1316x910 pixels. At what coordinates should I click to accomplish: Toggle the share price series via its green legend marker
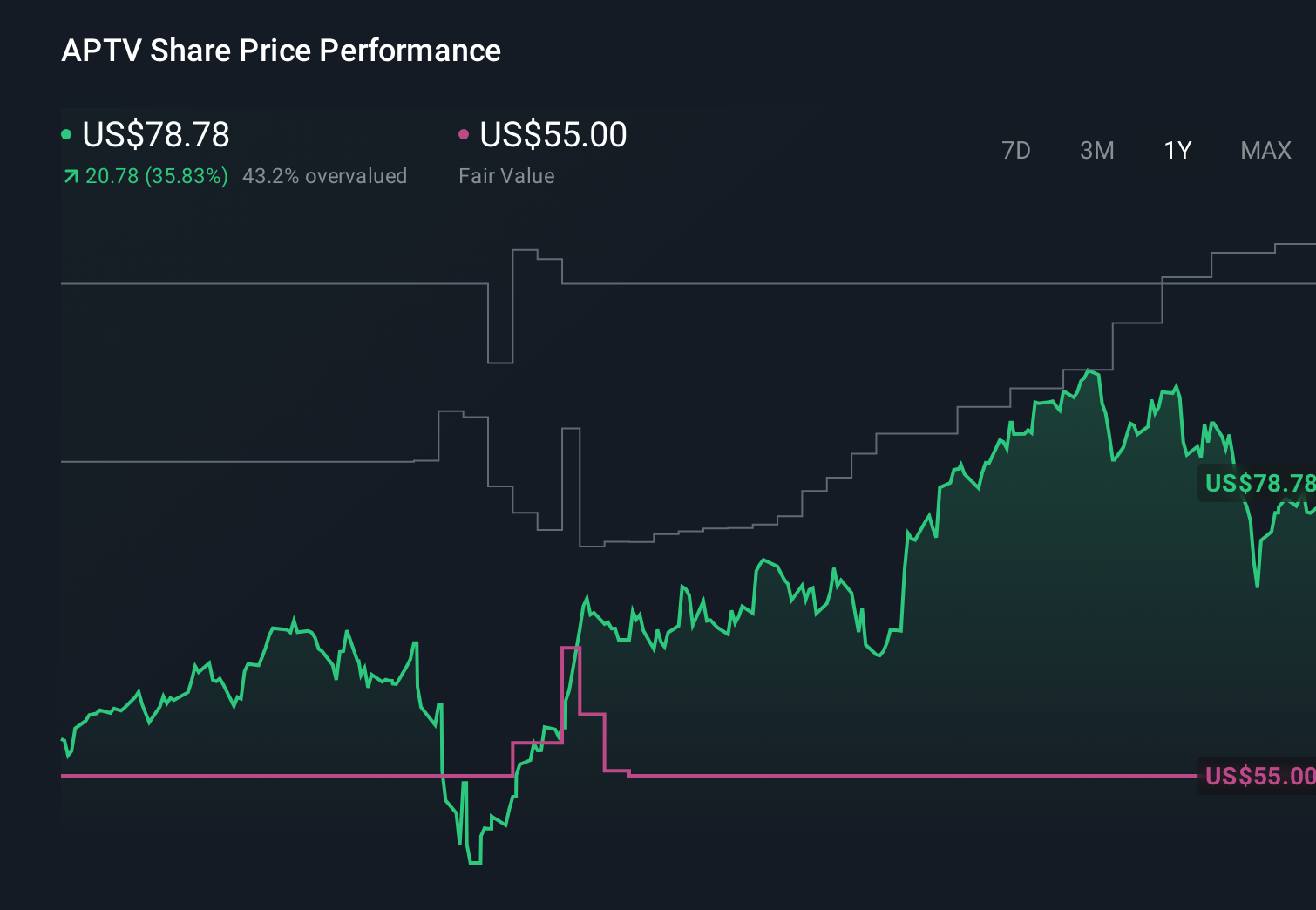click(65, 133)
